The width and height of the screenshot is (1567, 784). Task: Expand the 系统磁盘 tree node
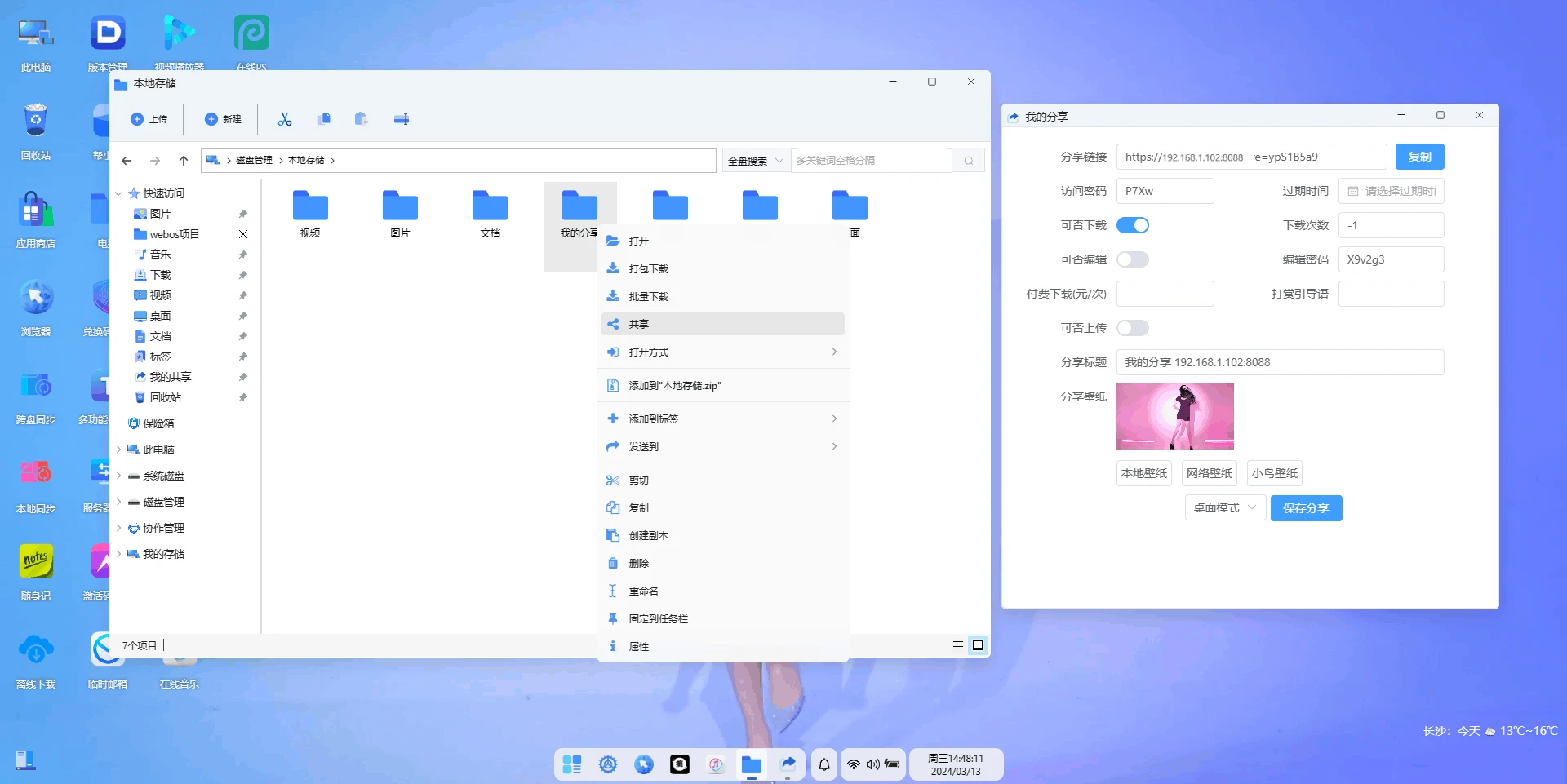119,476
